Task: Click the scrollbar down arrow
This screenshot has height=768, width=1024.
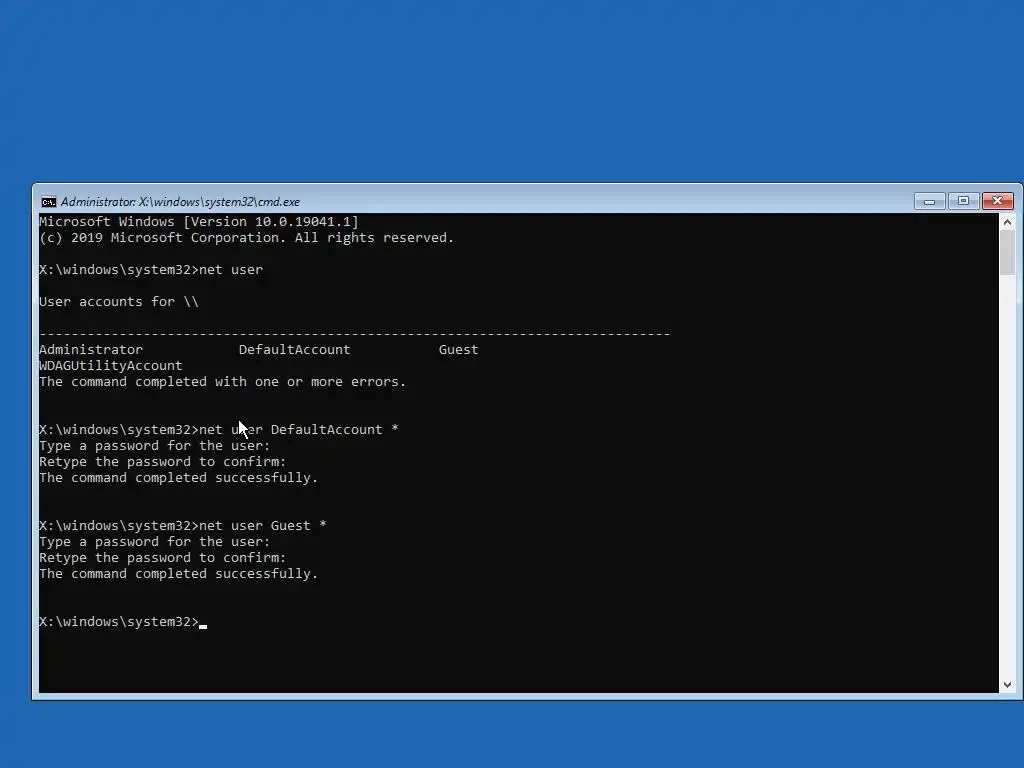Action: pyautogui.click(x=1007, y=684)
